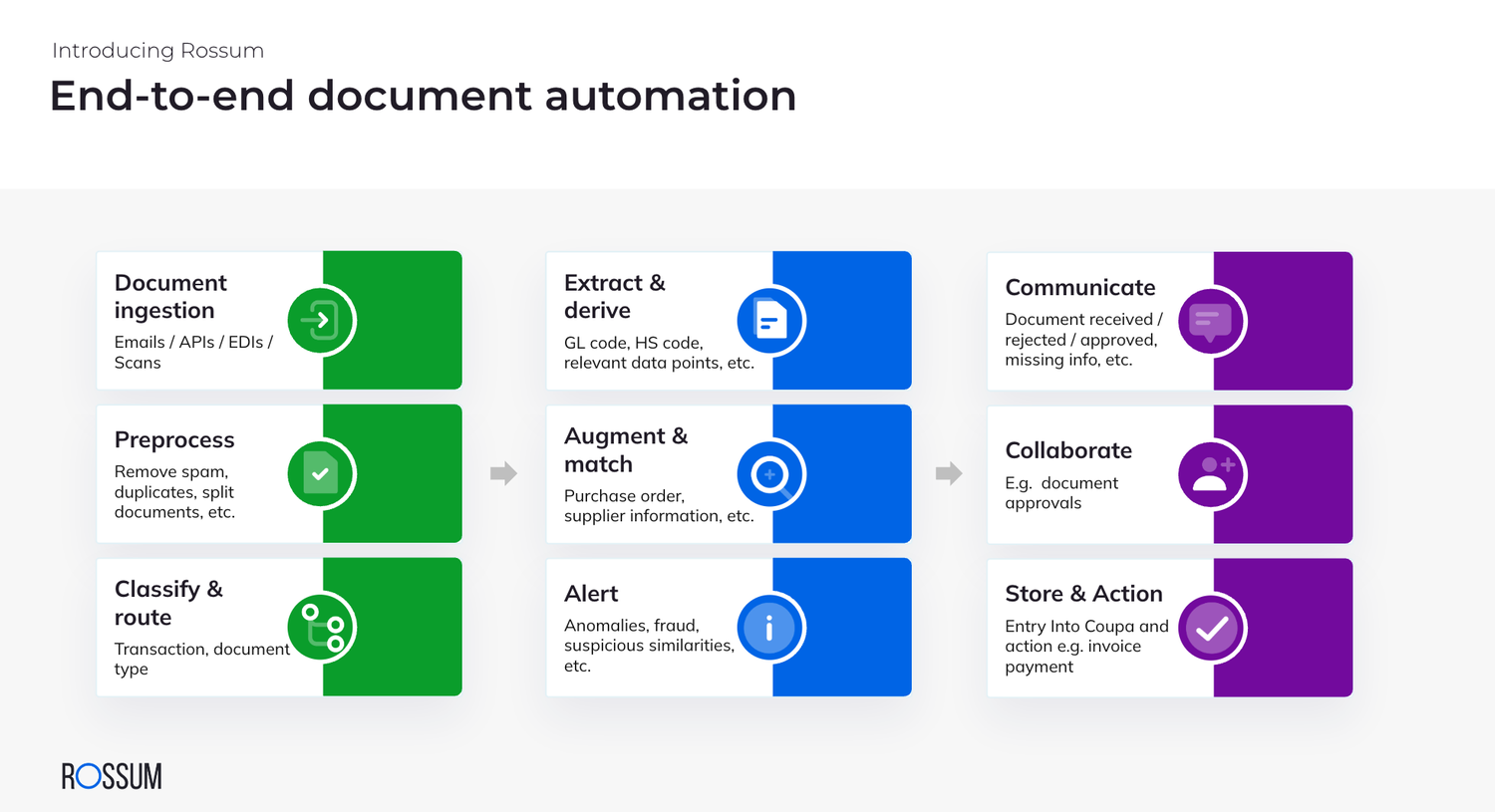Click the arrow between blue and purple columns
The image size is (1495, 812).
(x=949, y=474)
